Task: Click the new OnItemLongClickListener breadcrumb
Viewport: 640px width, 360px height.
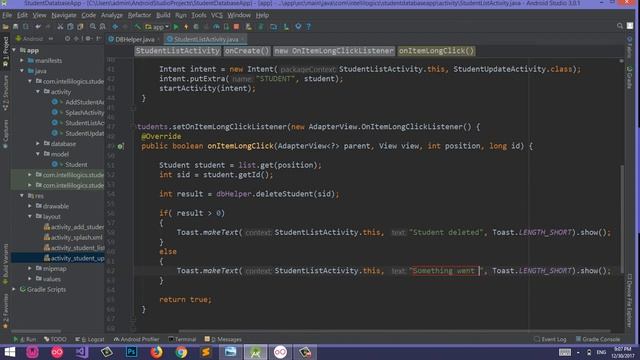Action: tap(334, 51)
